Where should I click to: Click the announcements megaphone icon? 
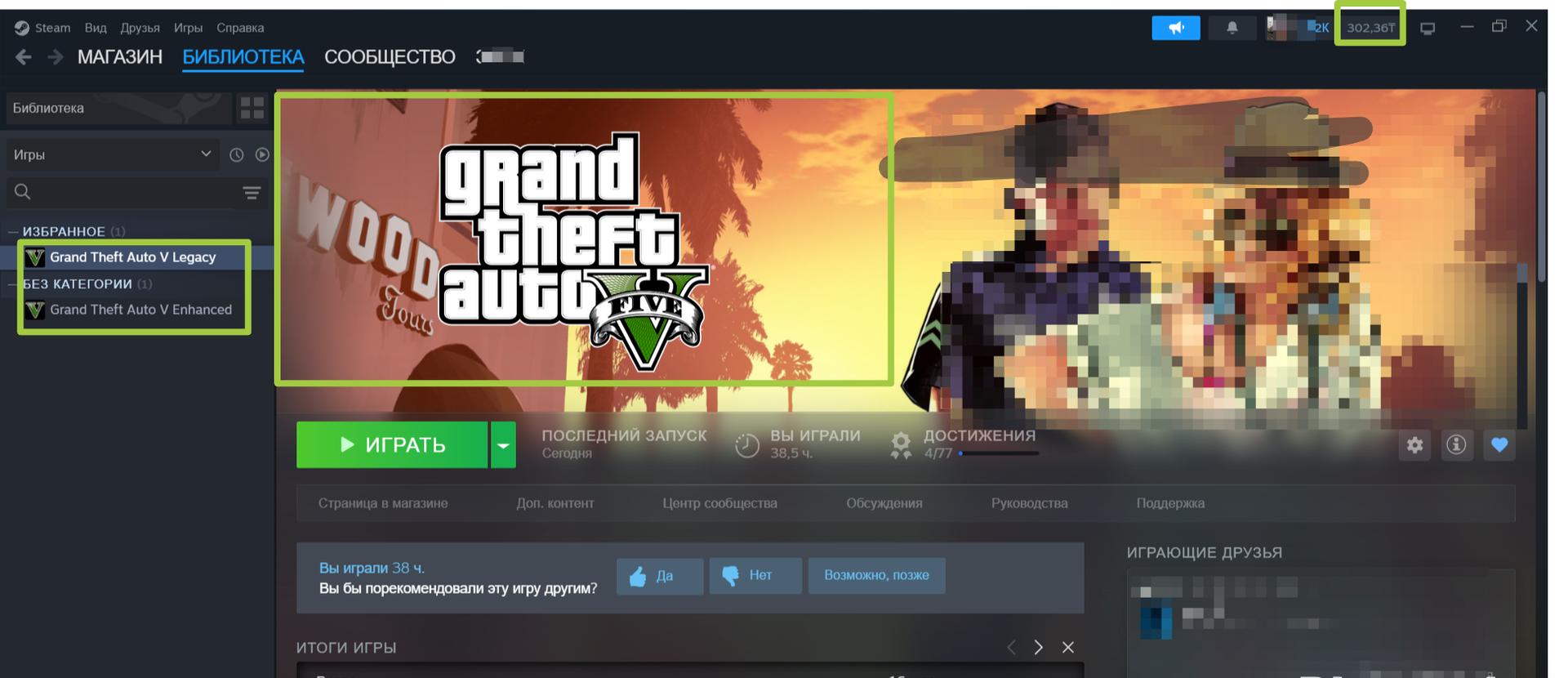point(1175,28)
